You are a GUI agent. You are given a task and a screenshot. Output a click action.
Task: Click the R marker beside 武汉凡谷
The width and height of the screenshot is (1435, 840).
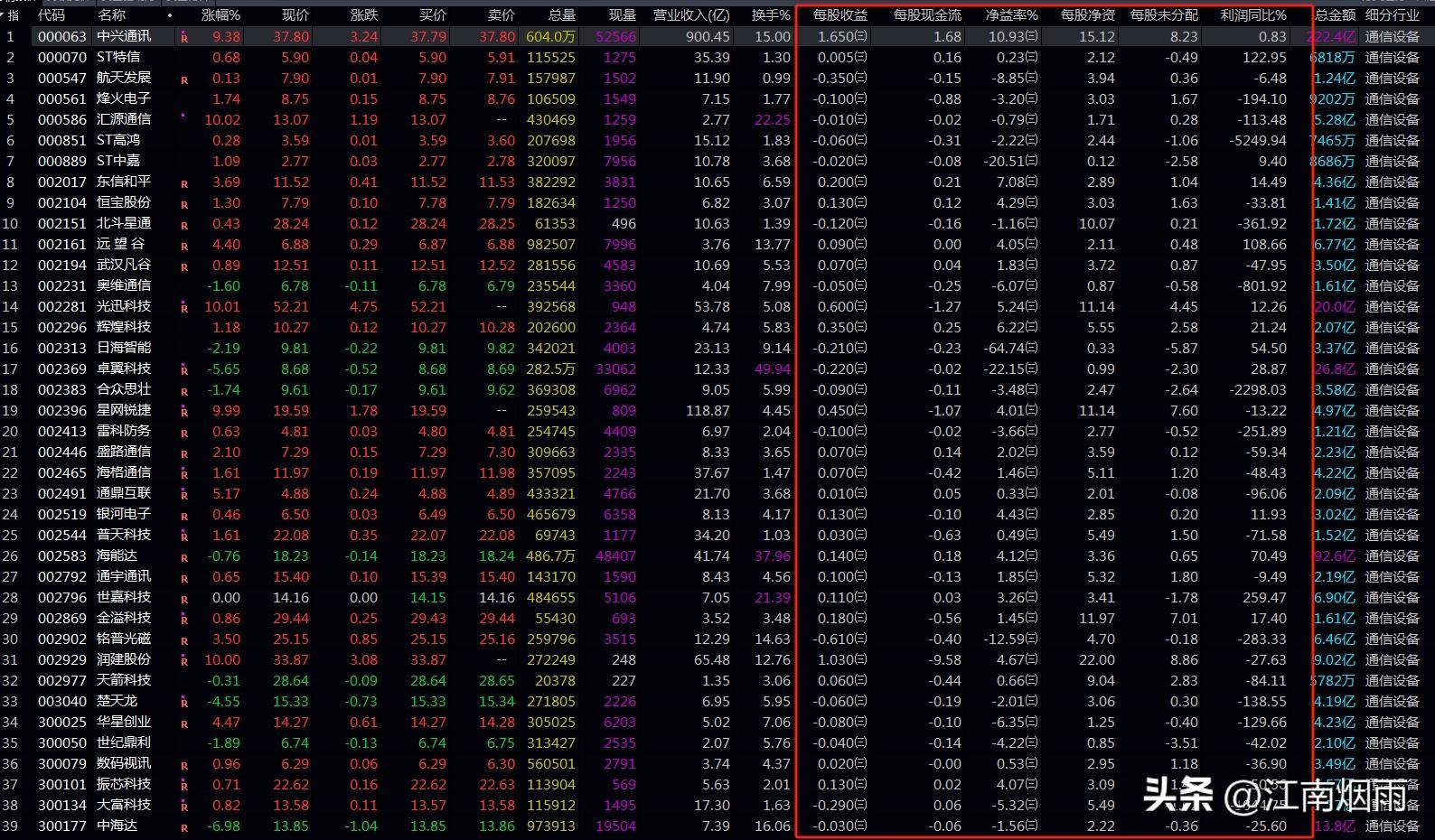coord(184,266)
